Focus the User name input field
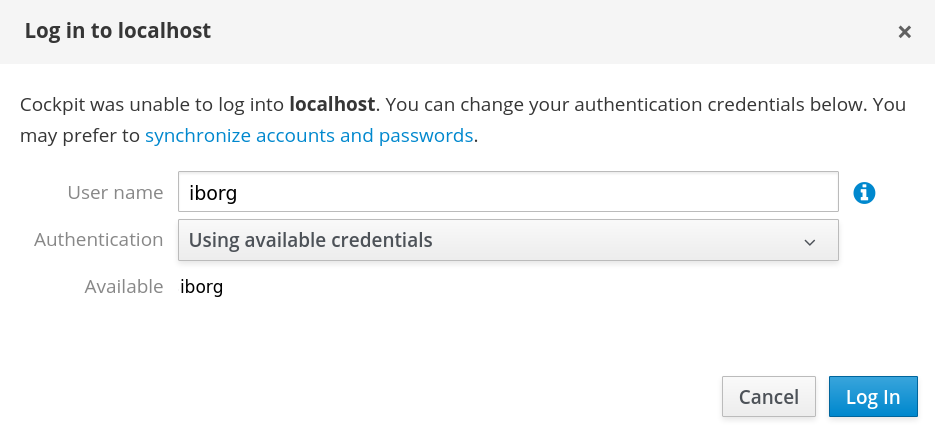 click(x=508, y=192)
